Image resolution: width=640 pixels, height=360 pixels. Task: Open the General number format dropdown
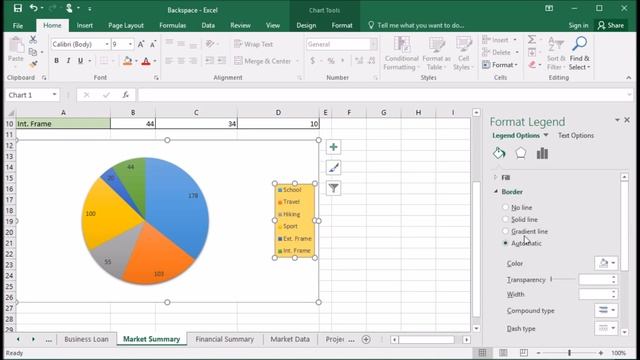point(373,44)
